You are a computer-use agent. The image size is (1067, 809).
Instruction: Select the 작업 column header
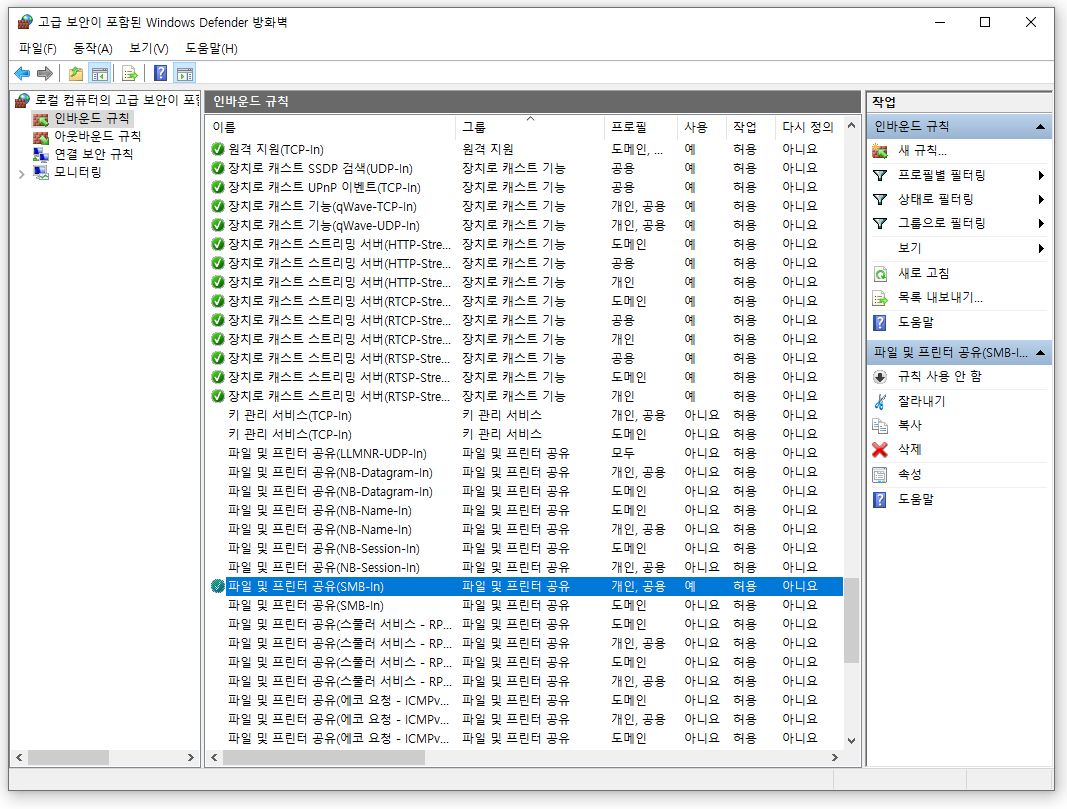click(751, 127)
